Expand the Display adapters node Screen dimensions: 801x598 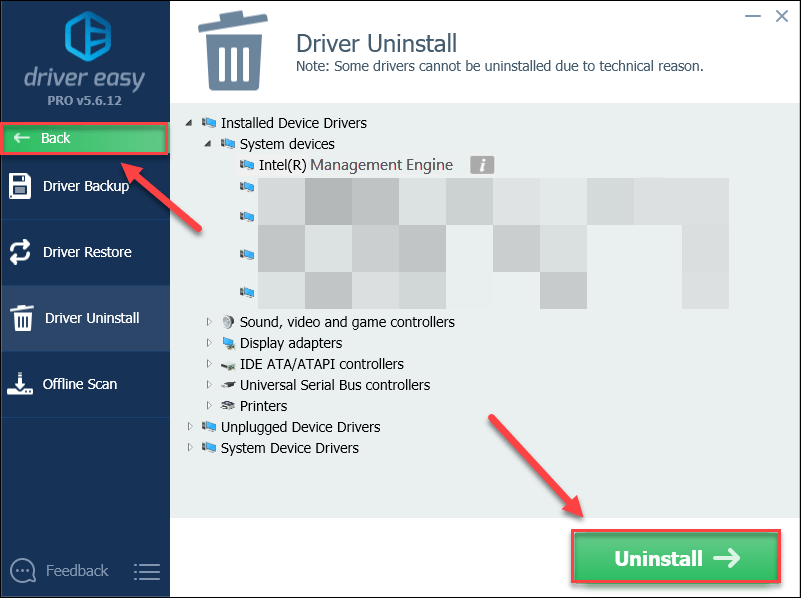coord(209,343)
